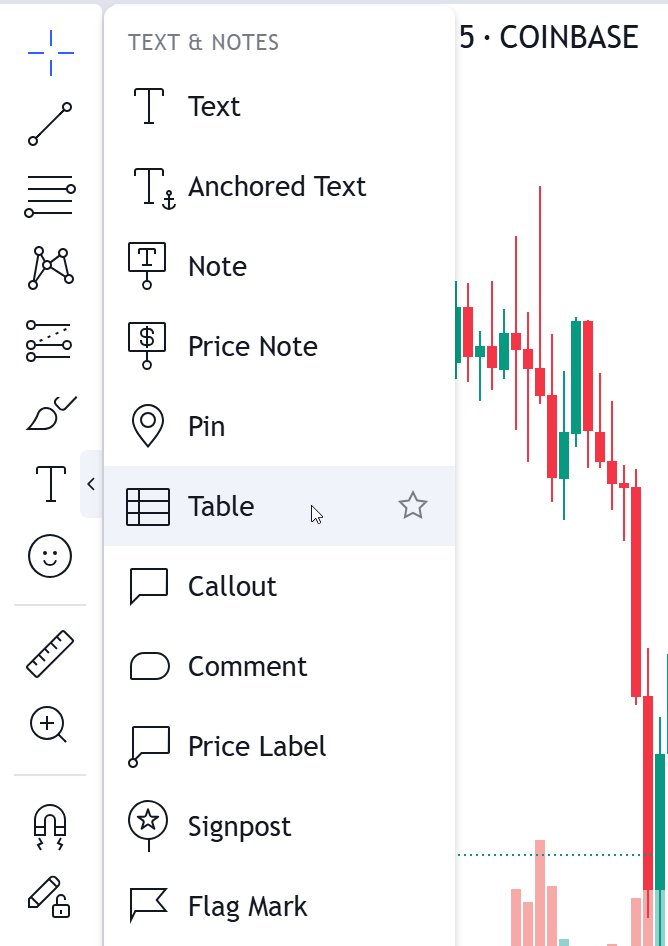668x946 pixels.
Task: Click the Pin annotation item
Action: [x=206, y=427]
